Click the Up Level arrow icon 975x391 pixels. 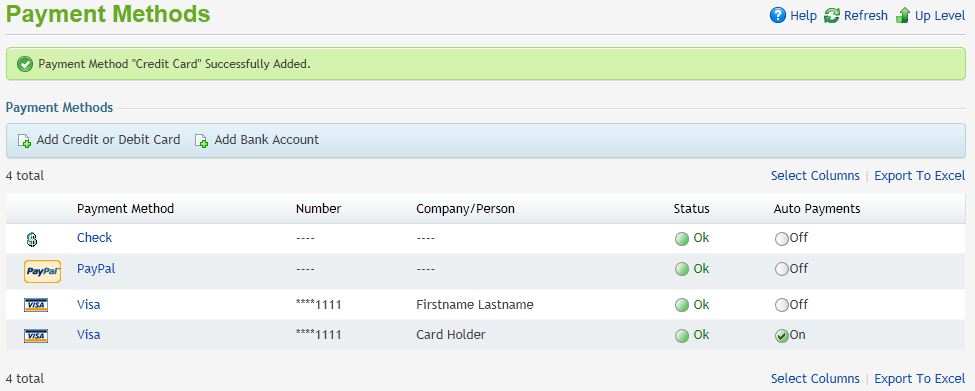click(x=903, y=16)
